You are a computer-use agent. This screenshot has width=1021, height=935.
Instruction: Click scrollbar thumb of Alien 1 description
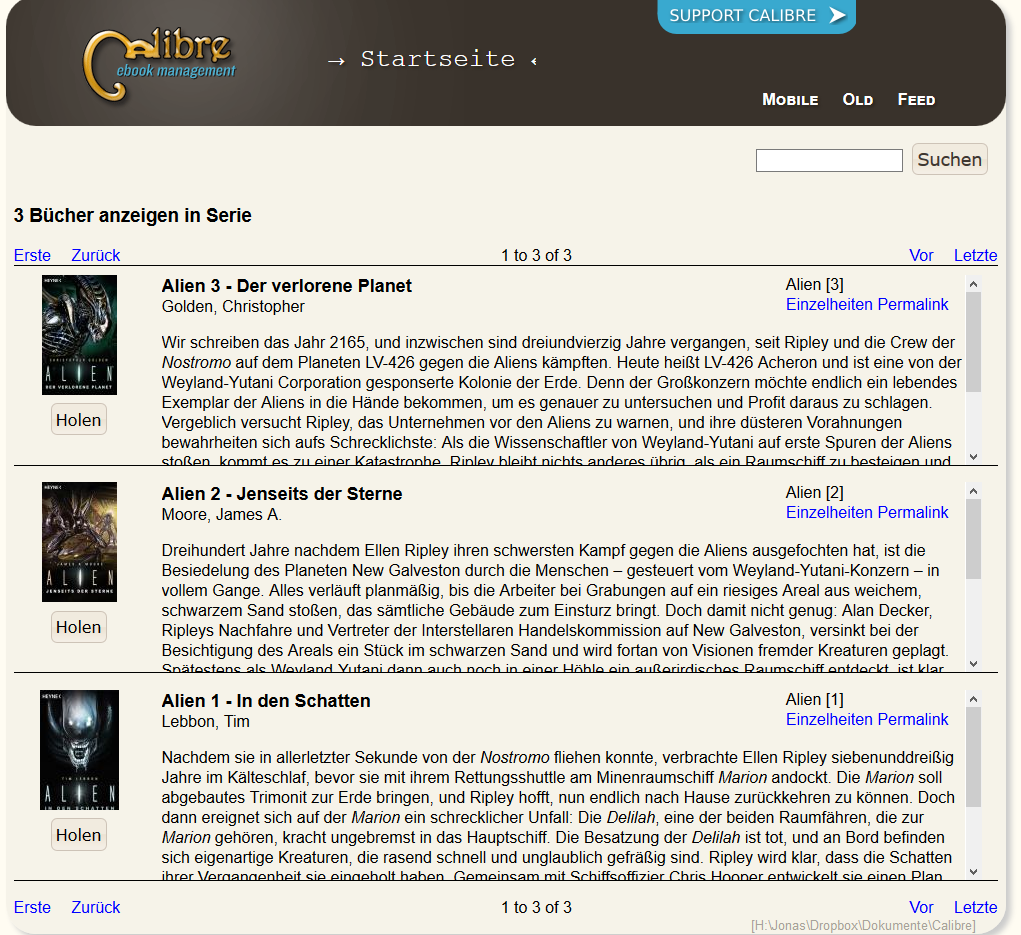[x=973, y=757]
